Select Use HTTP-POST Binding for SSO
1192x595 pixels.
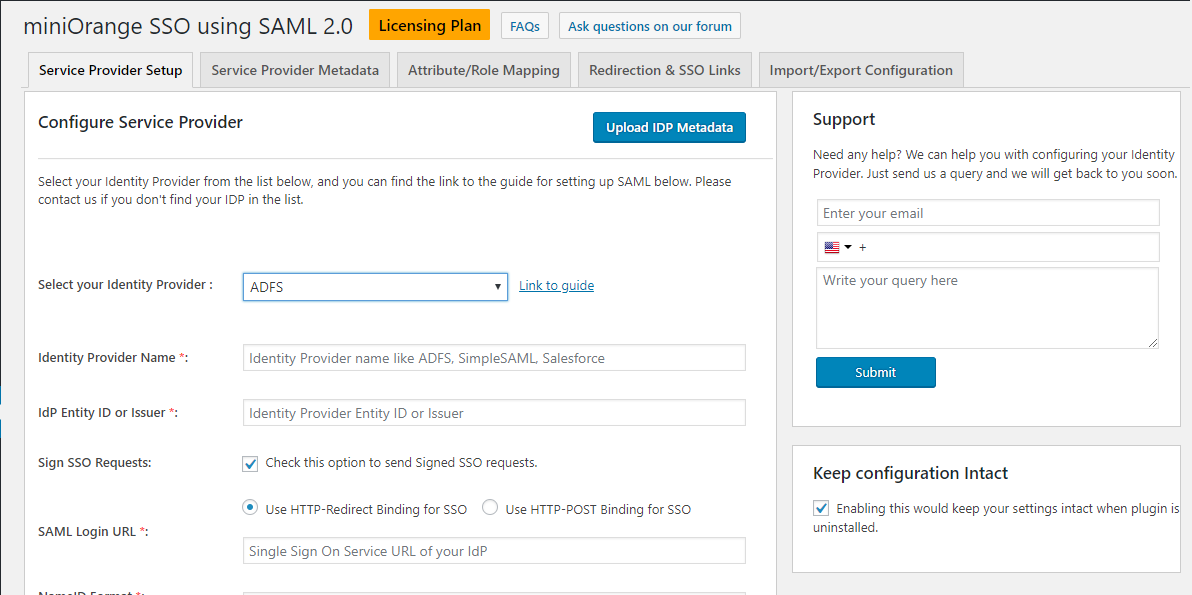point(490,508)
